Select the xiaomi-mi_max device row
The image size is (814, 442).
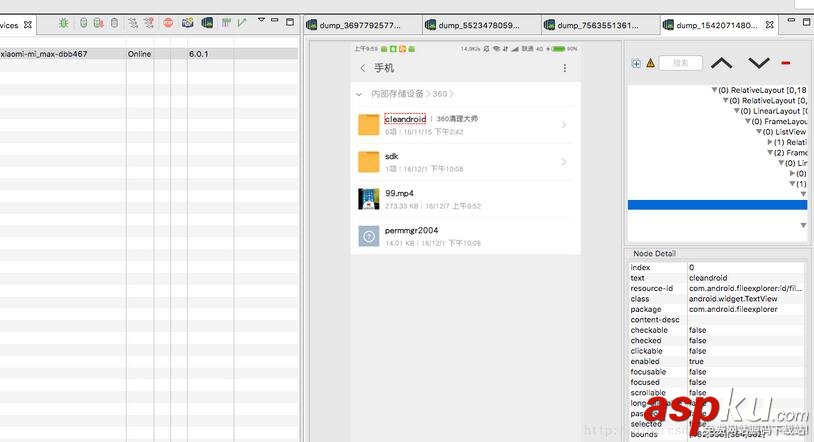(x=60, y=54)
